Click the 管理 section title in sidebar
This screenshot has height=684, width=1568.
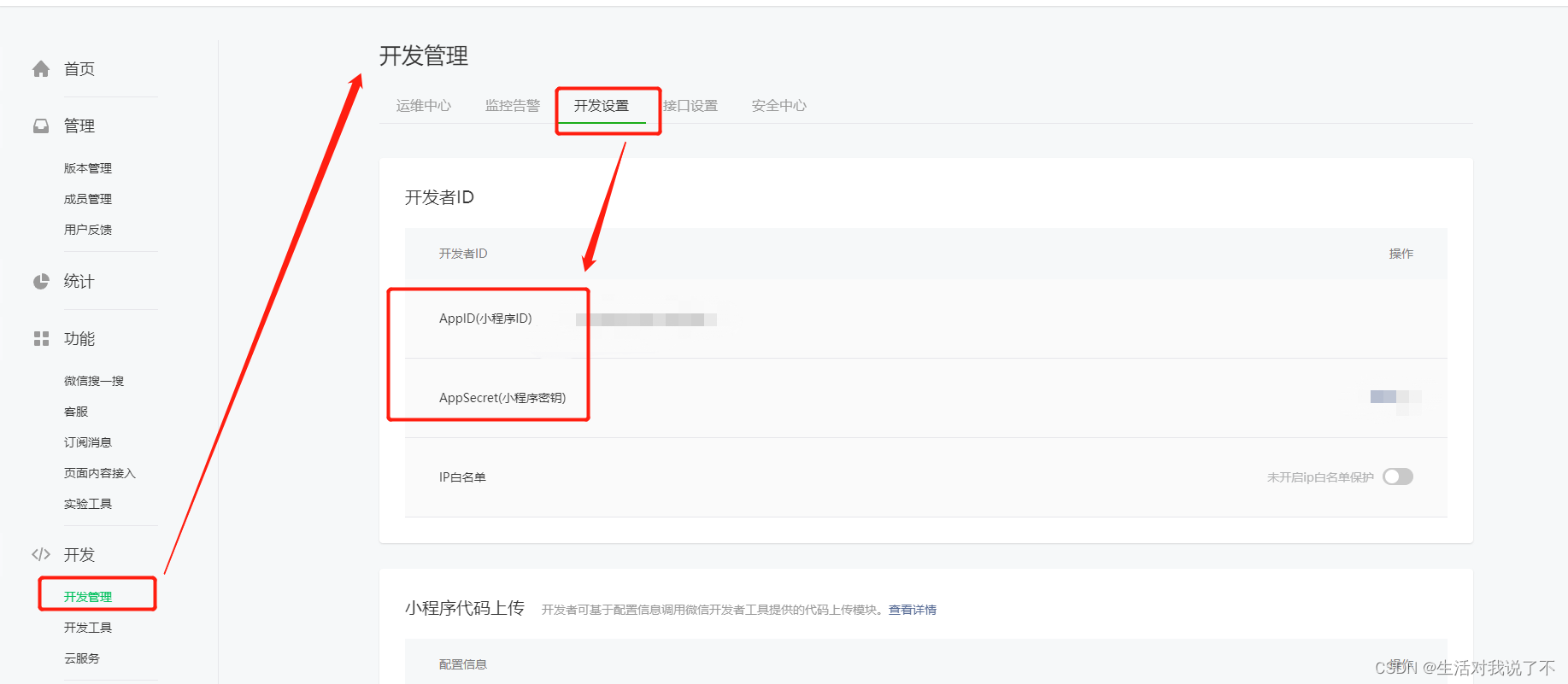click(x=79, y=126)
